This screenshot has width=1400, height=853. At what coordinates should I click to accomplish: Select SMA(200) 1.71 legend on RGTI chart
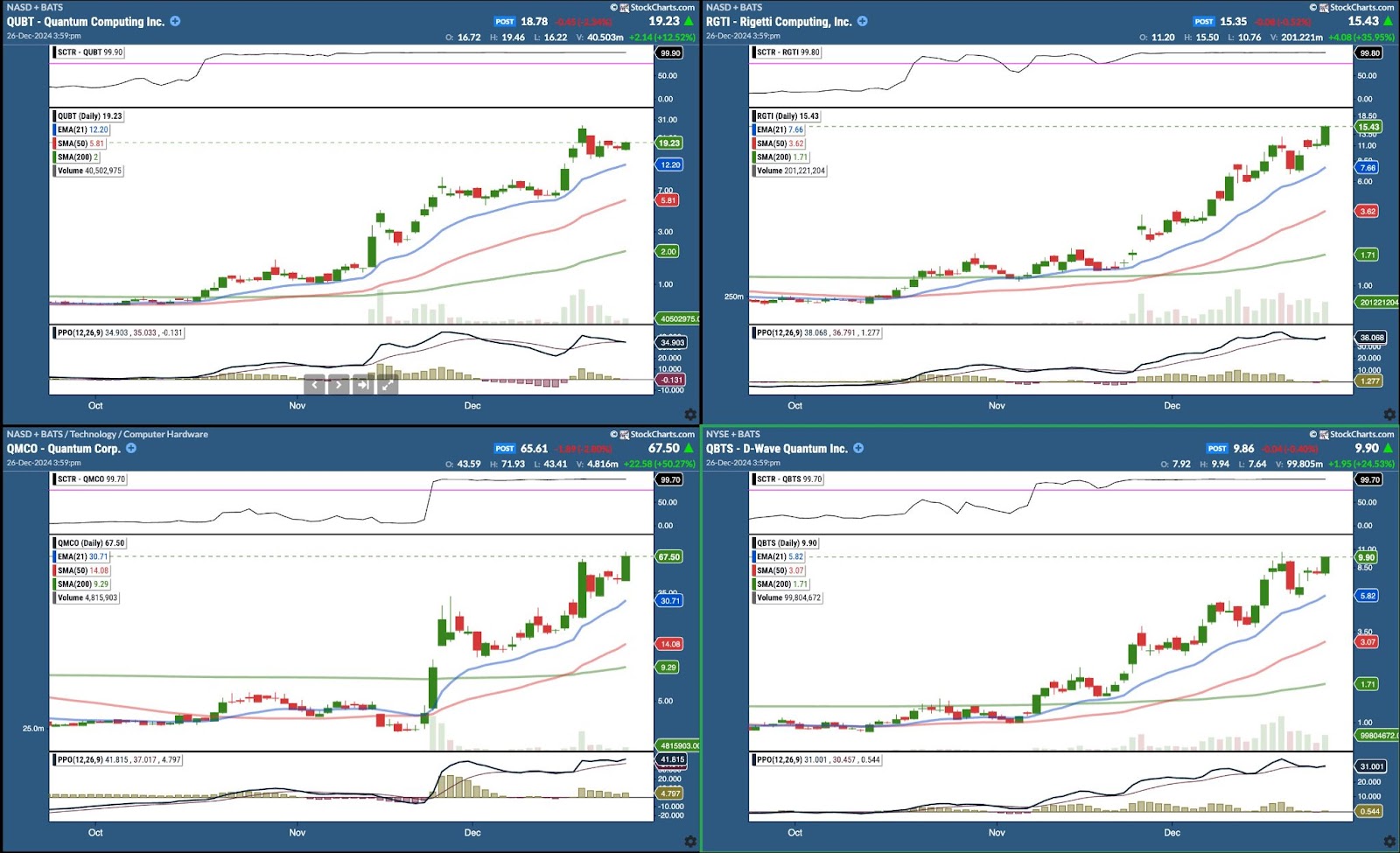click(782, 157)
